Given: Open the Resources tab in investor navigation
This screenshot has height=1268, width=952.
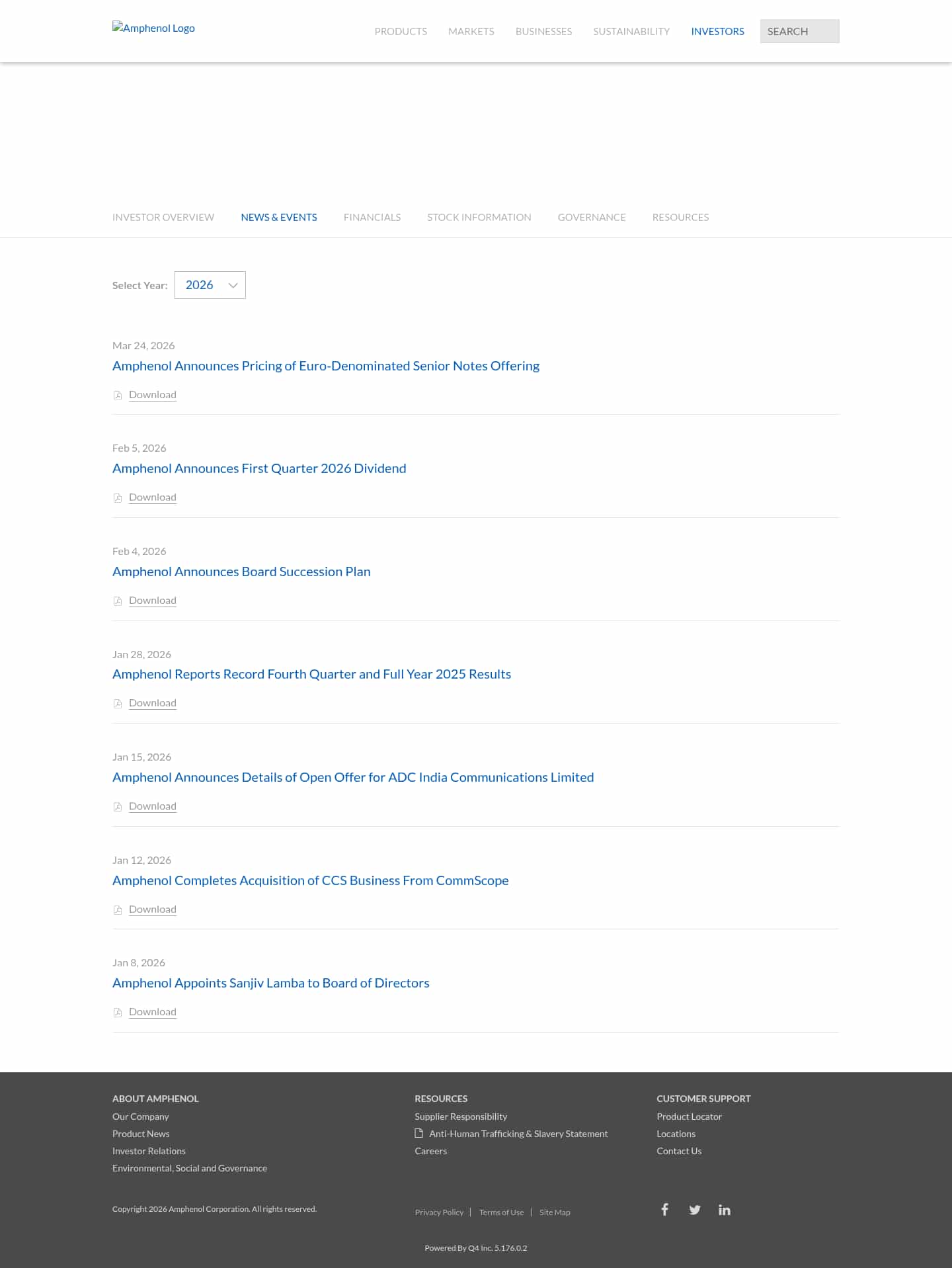Looking at the screenshot, I should click(680, 217).
